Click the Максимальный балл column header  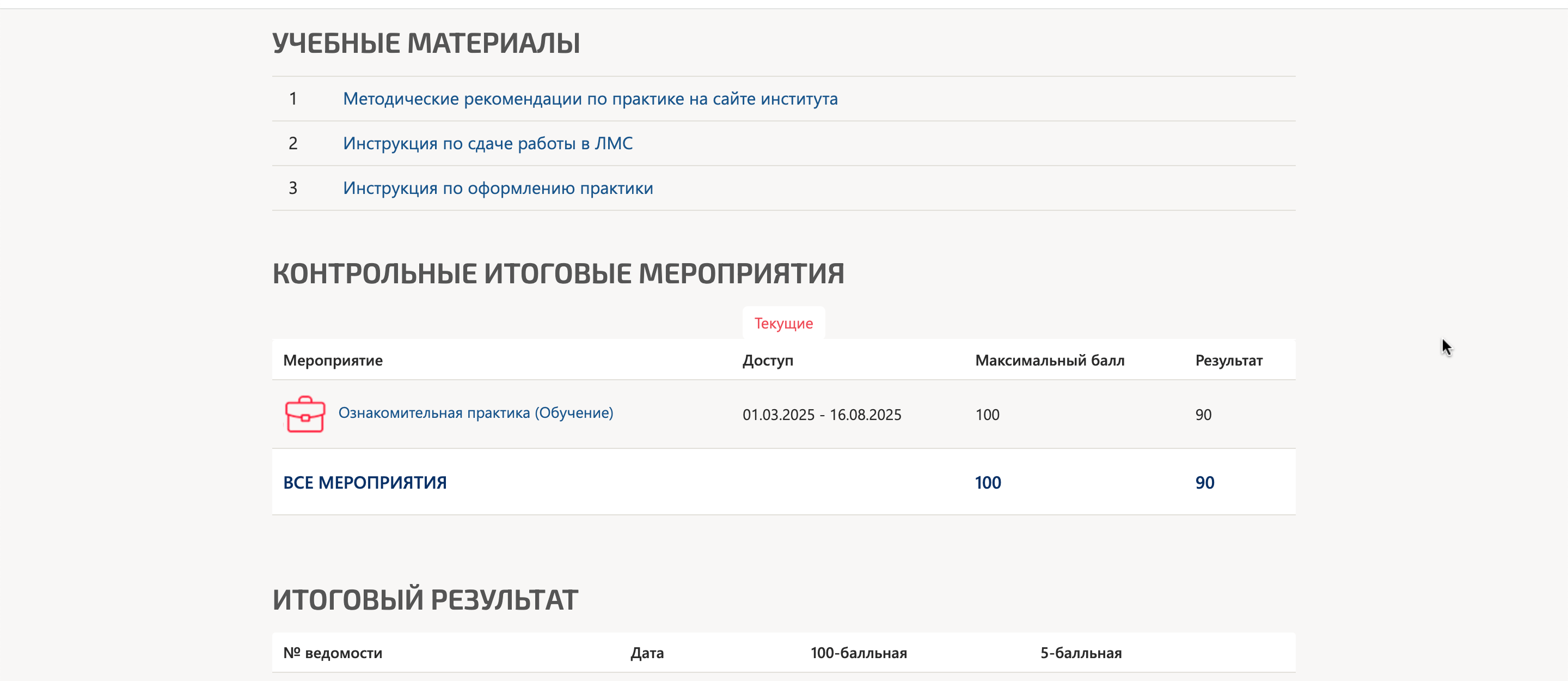tap(1049, 361)
